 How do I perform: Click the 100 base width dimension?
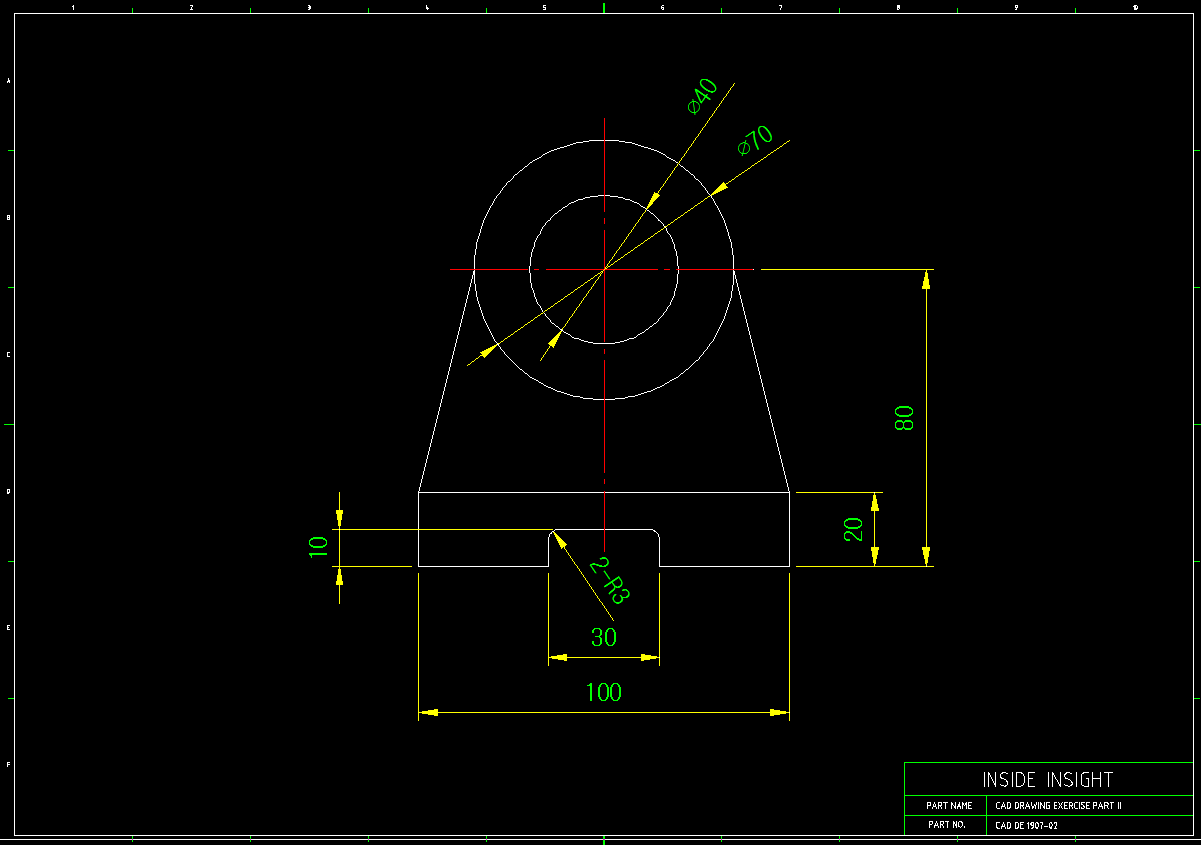click(604, 691)
